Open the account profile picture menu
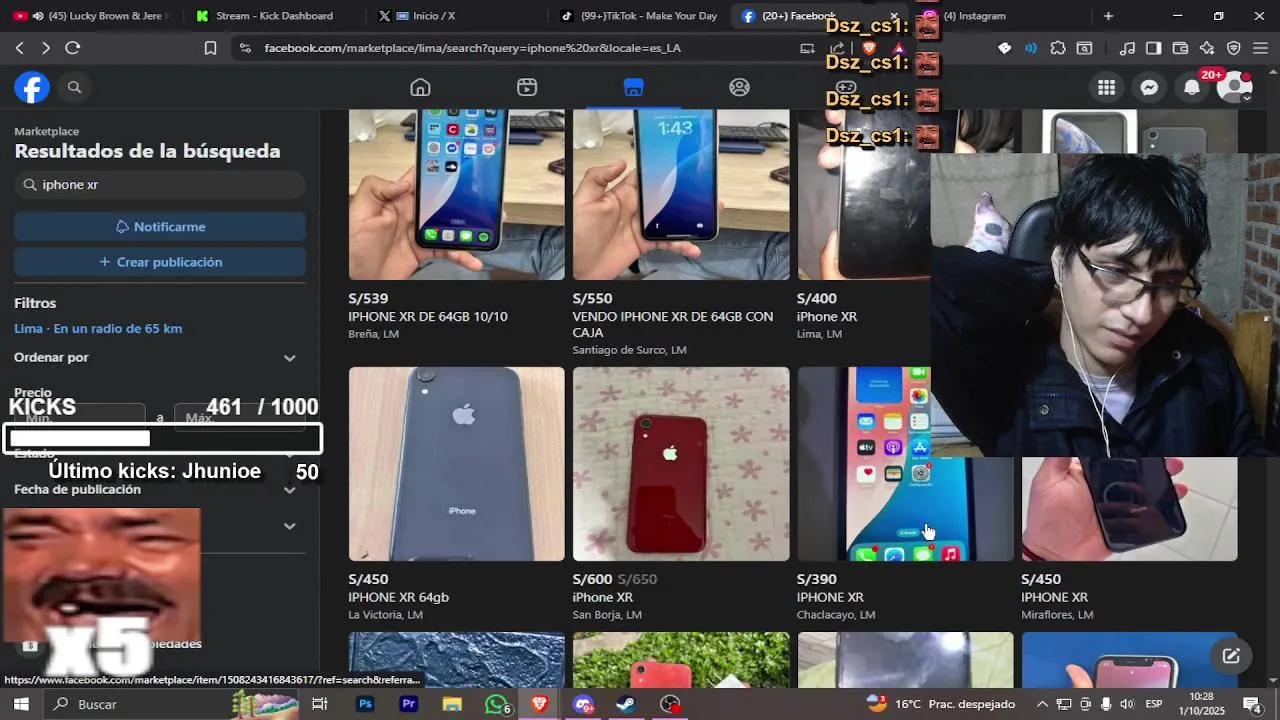This screenshot has height=720, width=1280. tap(1234, 87)
